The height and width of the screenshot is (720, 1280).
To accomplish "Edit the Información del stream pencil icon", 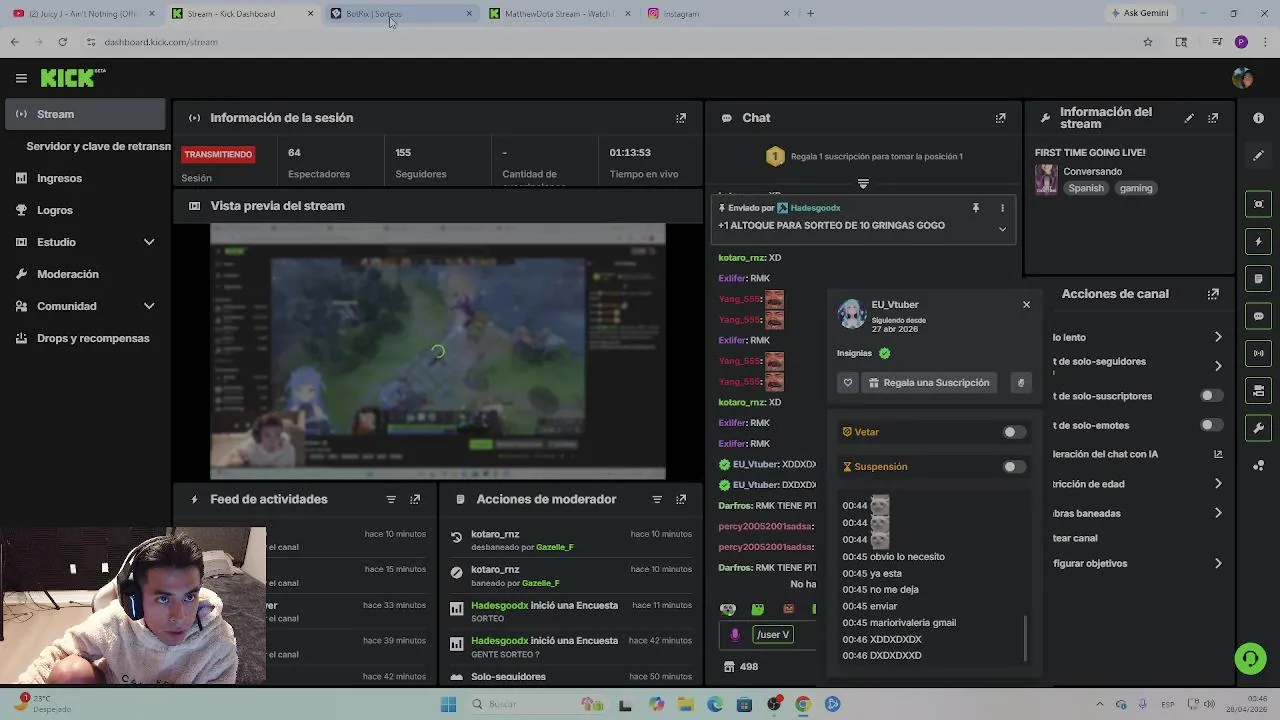I will pyautogui.click(x=1189, y=118).
